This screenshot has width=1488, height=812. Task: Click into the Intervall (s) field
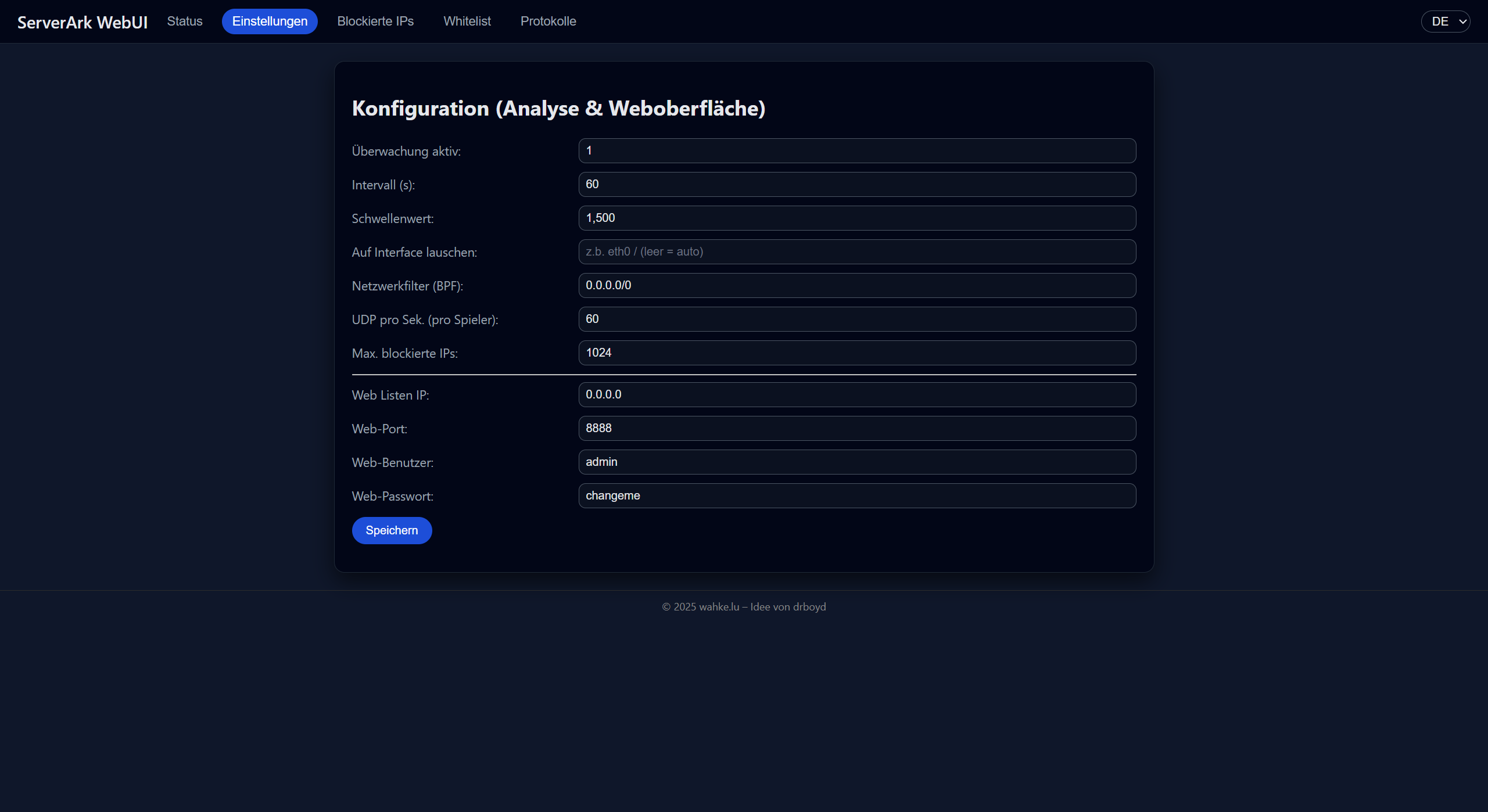(857, 185)
